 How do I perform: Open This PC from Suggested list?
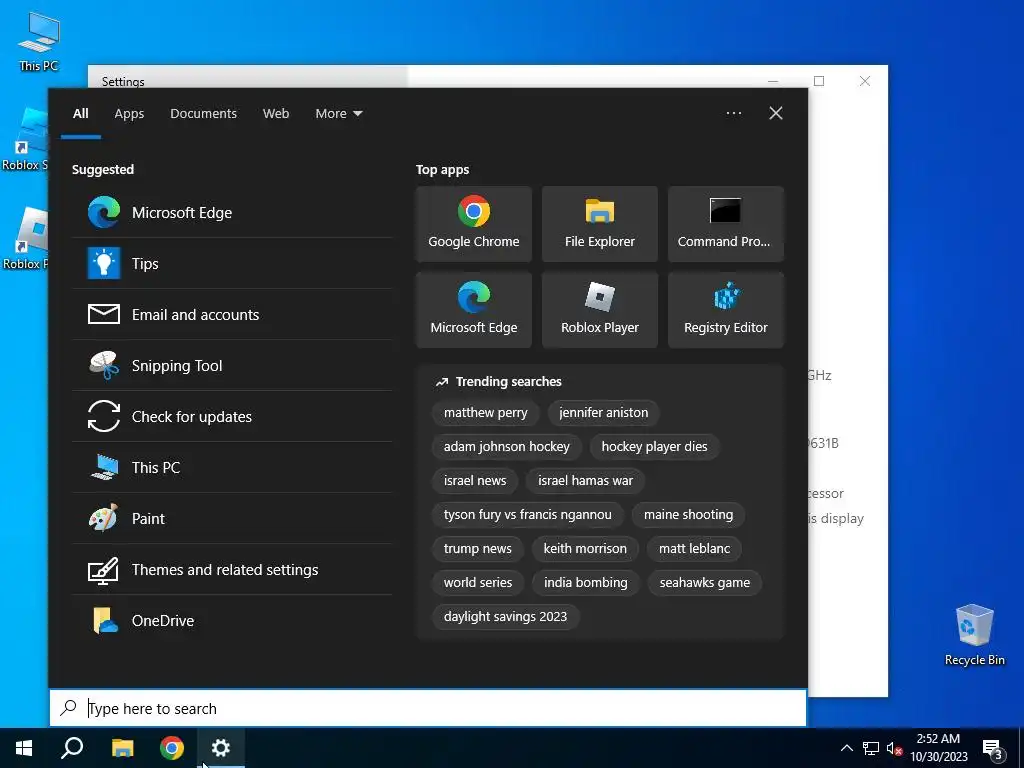click(232, 467)
